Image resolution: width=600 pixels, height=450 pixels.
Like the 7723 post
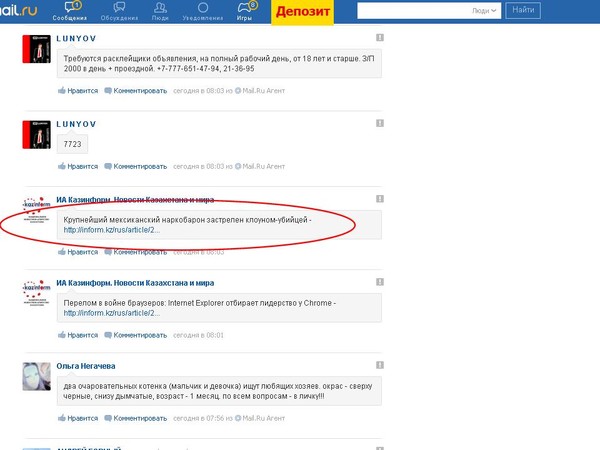[78, 166]
